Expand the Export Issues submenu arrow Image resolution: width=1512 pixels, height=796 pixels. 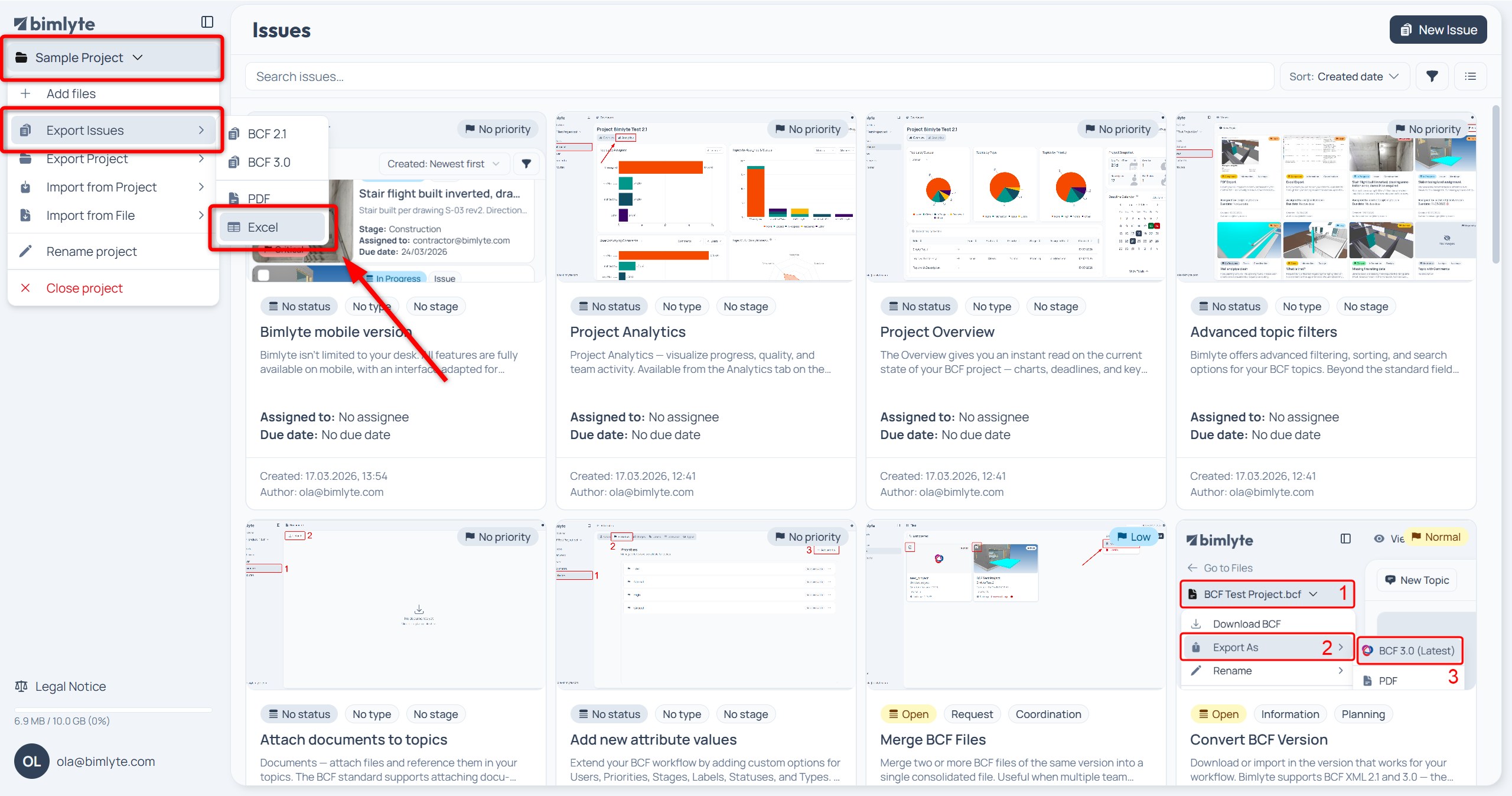tap(201, 130)
